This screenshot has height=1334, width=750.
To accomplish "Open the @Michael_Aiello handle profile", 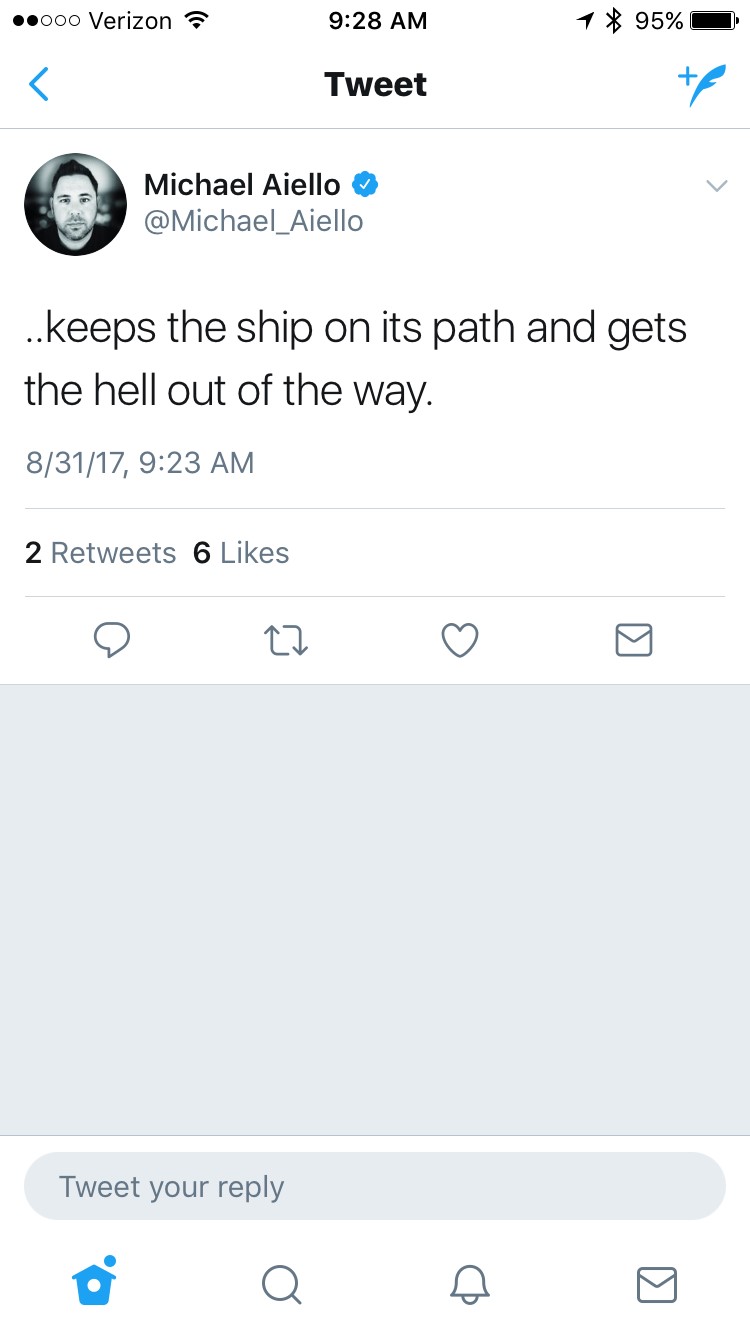I will [254, 221].
